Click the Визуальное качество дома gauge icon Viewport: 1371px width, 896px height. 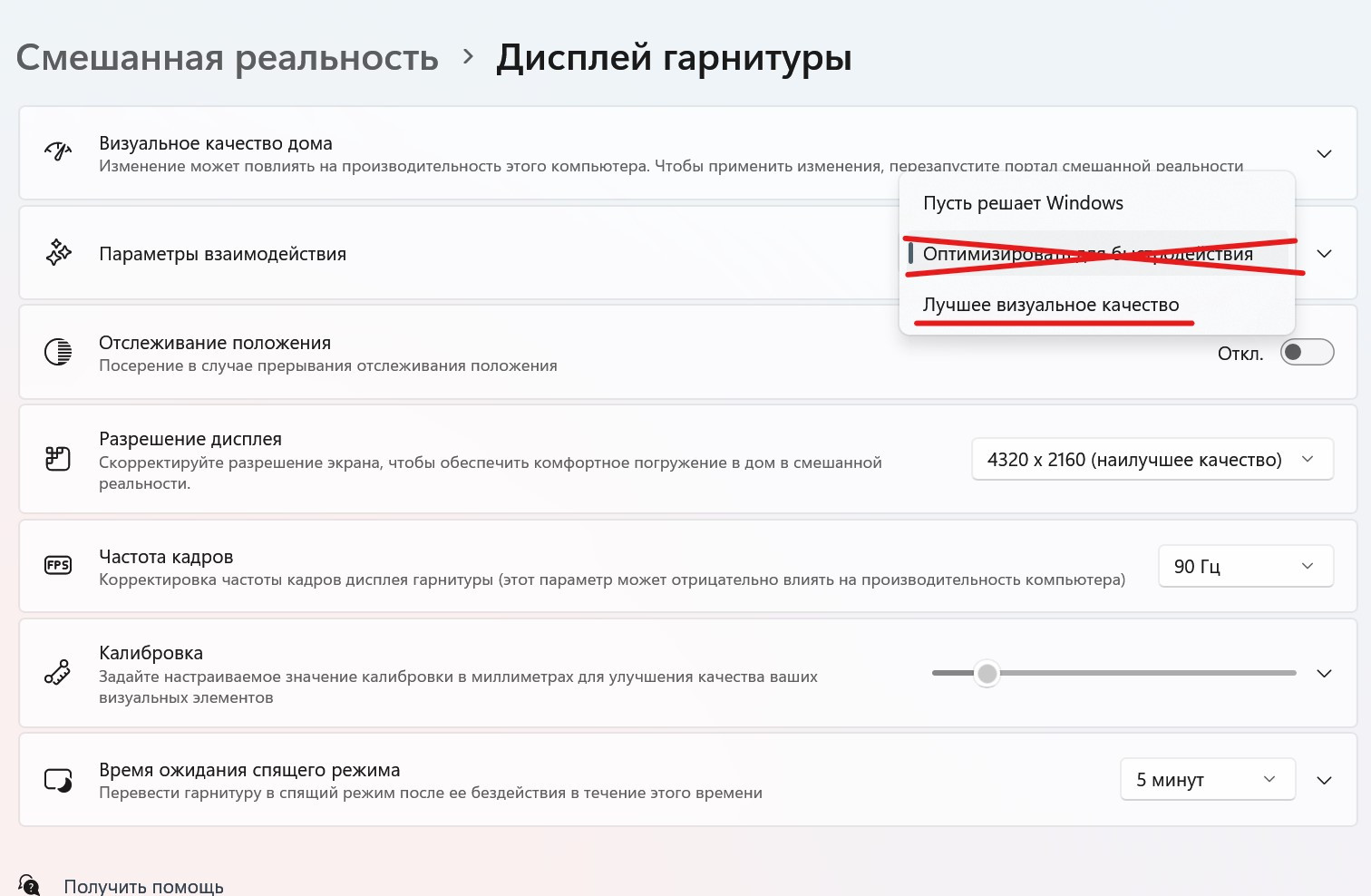(58, 151)
